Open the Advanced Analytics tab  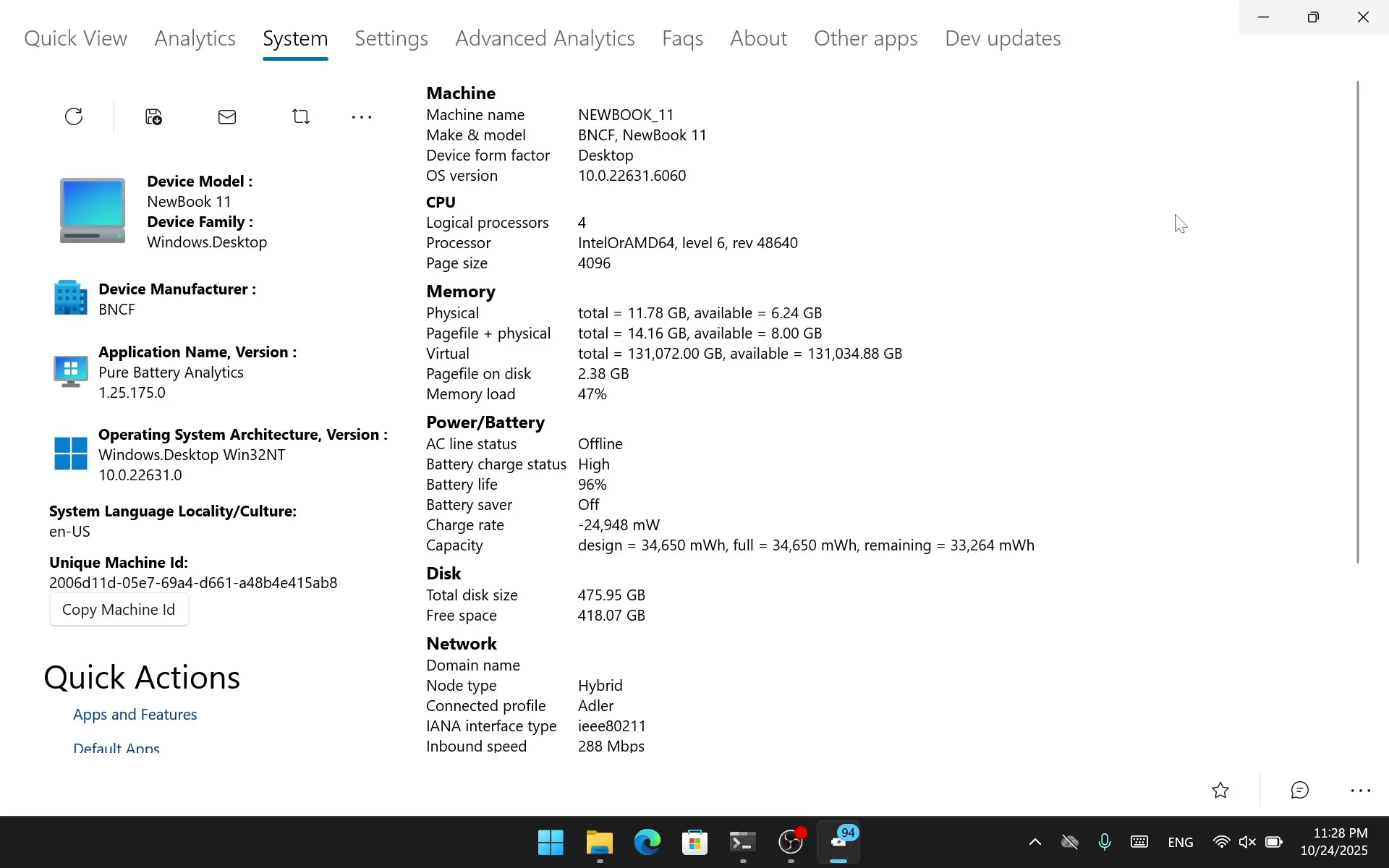coord(545,38)
